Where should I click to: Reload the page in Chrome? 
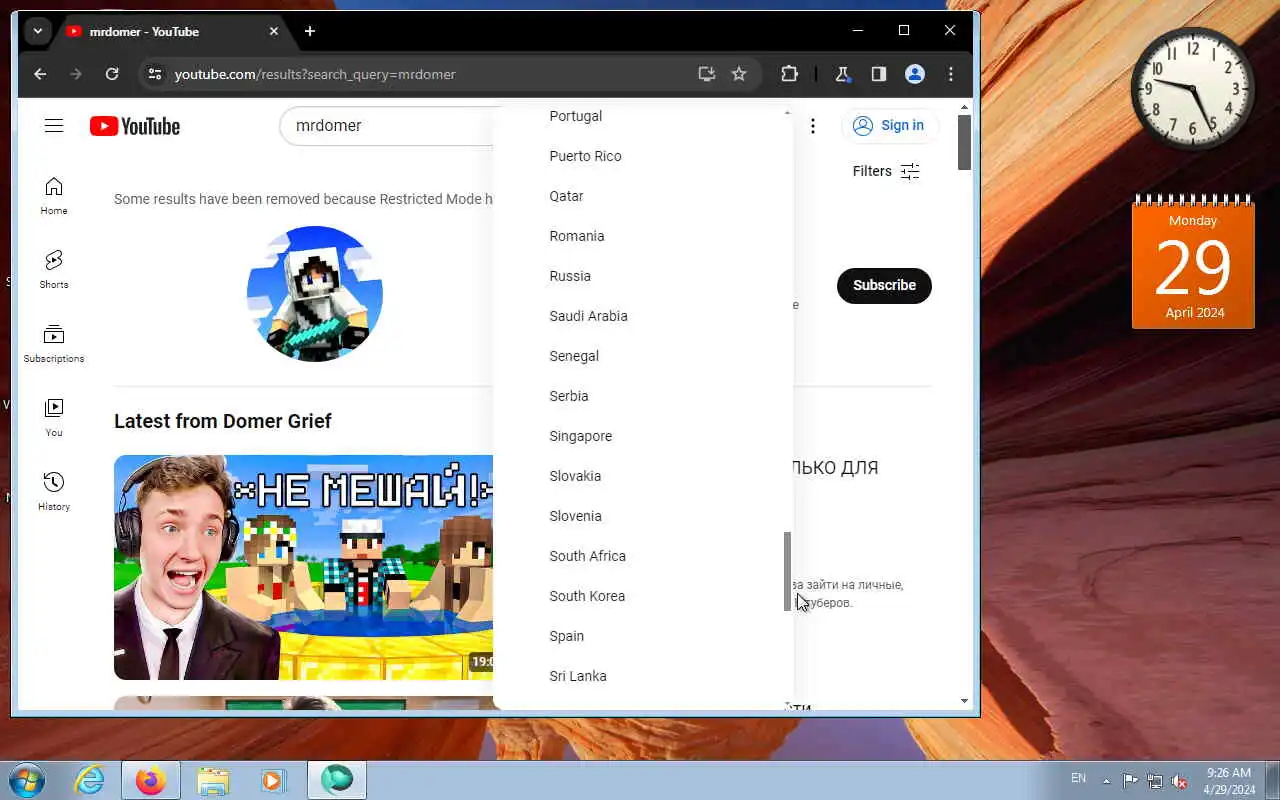(x=112, y=74)
